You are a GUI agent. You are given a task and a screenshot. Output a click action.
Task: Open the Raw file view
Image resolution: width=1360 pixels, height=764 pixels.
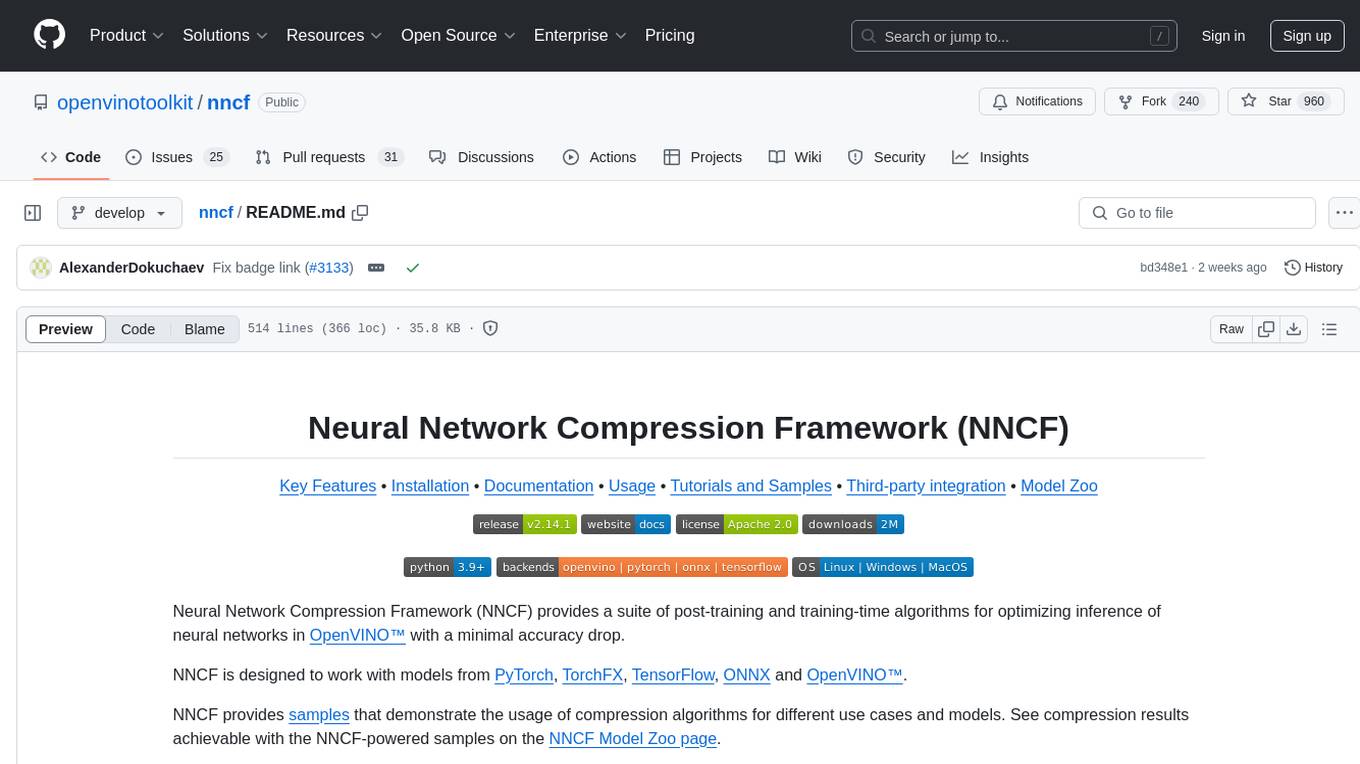click(x=1231, y=329)
